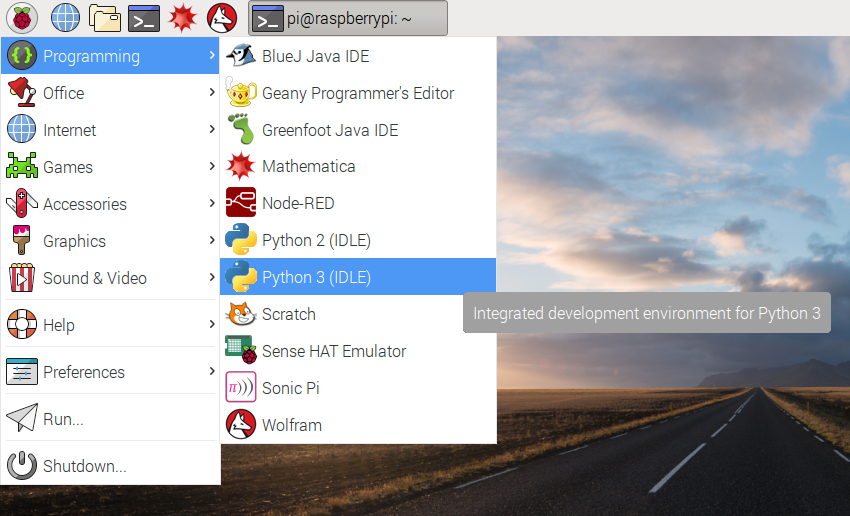This screenshot has height=516, width=850.
Task: Click the Internet globe icon in main menu
Action: (x=22, y=129)
